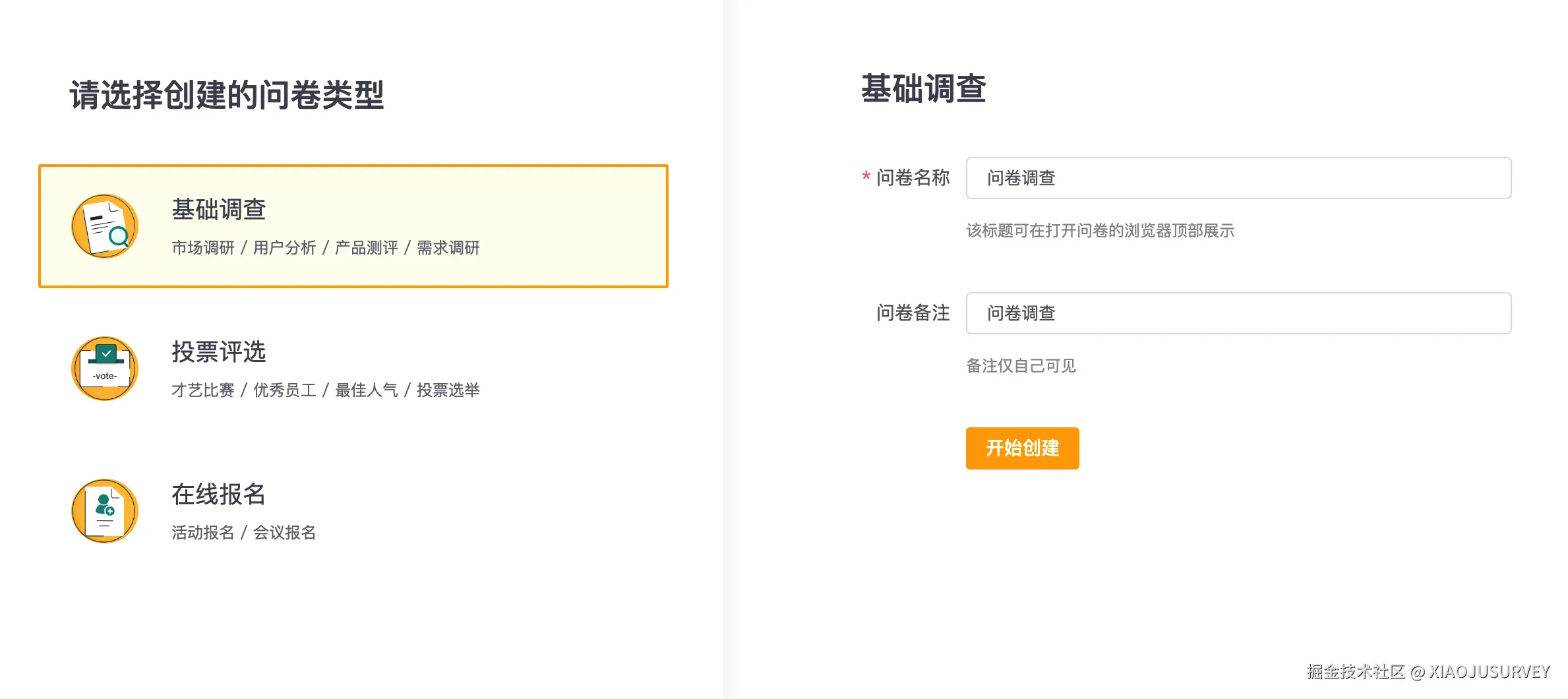Click the XIAOJUSURVEY watermark text
Viewport: 1568px width, 699px height.
[x=1489, y=672]
